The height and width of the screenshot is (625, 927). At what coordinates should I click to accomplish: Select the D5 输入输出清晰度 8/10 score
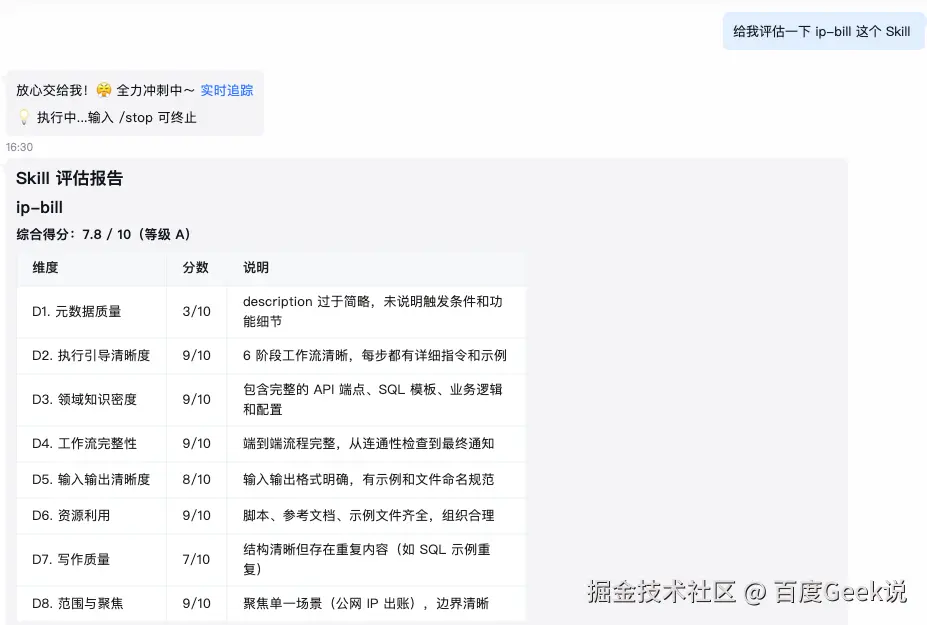(x=196, y=479)
